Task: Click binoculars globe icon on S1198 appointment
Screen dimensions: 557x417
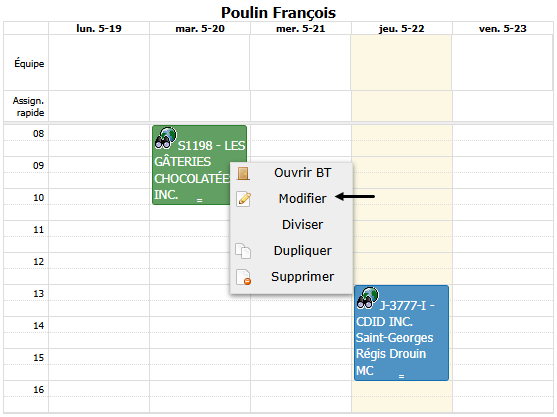Action: click(166, 138)
